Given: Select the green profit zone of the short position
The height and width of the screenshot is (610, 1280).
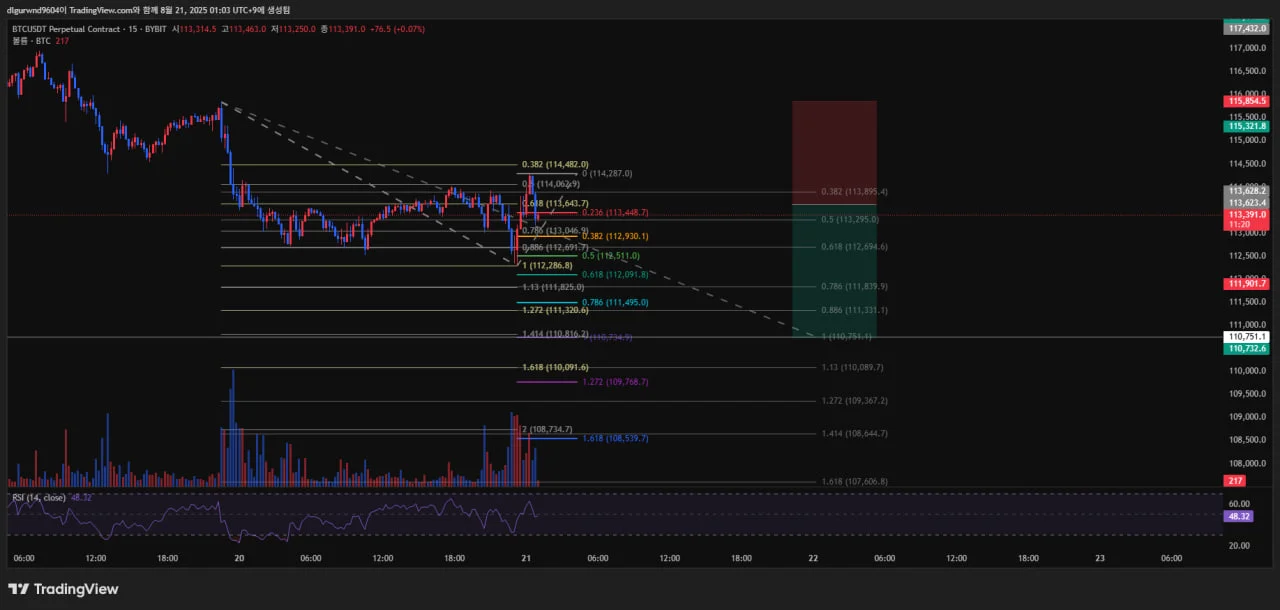Looking at the screenshot, I should pos(835,271).
